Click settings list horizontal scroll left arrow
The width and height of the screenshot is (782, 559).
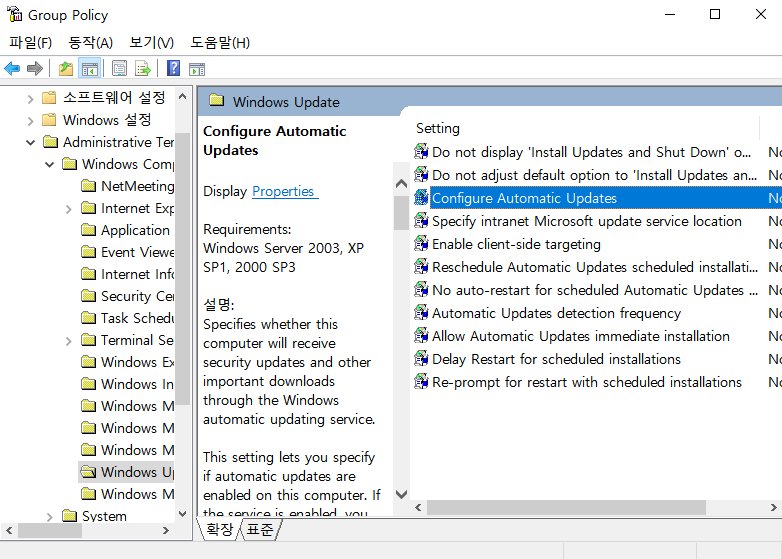[x=418, y=508]
